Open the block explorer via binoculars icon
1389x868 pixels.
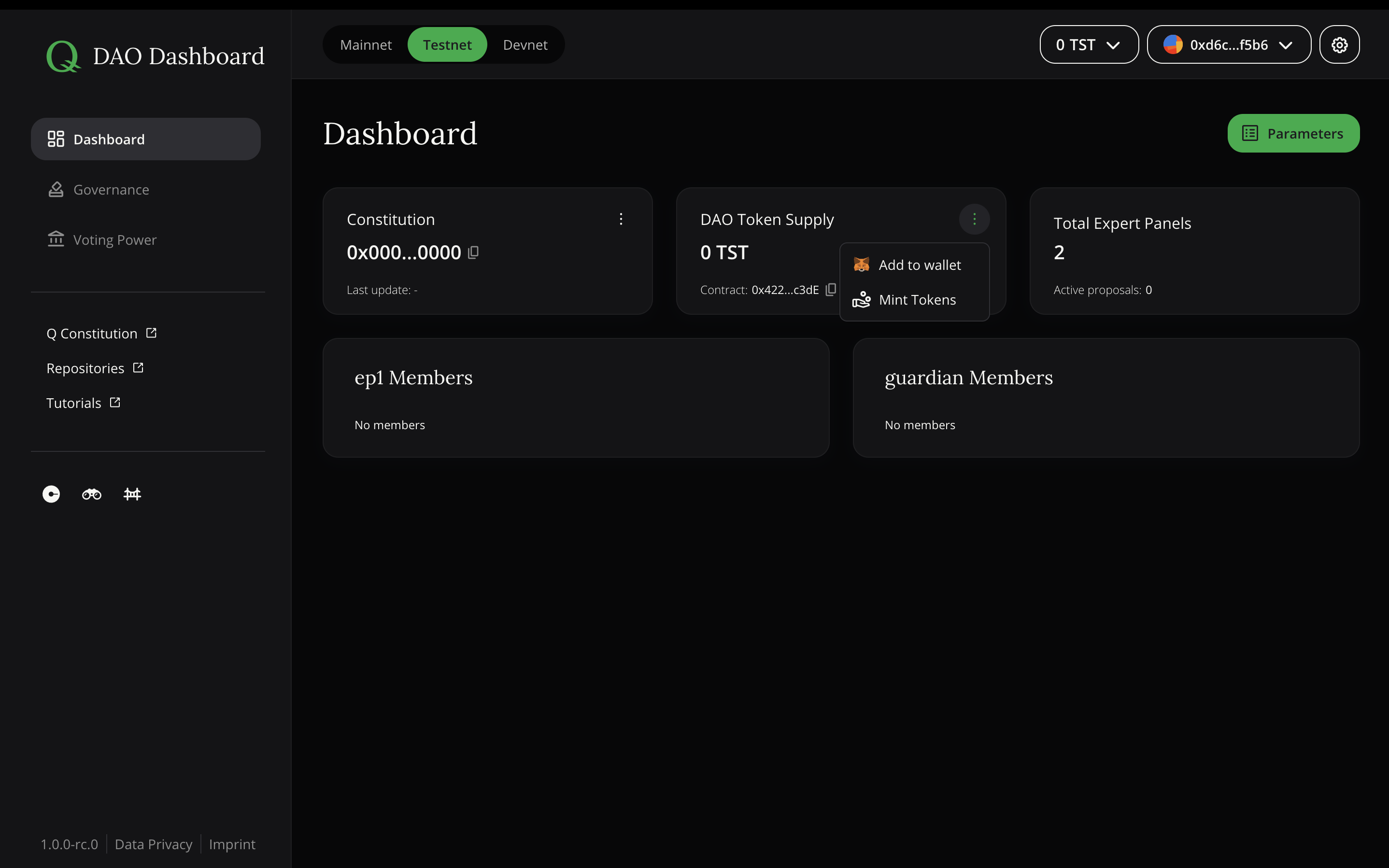point(91,494)
